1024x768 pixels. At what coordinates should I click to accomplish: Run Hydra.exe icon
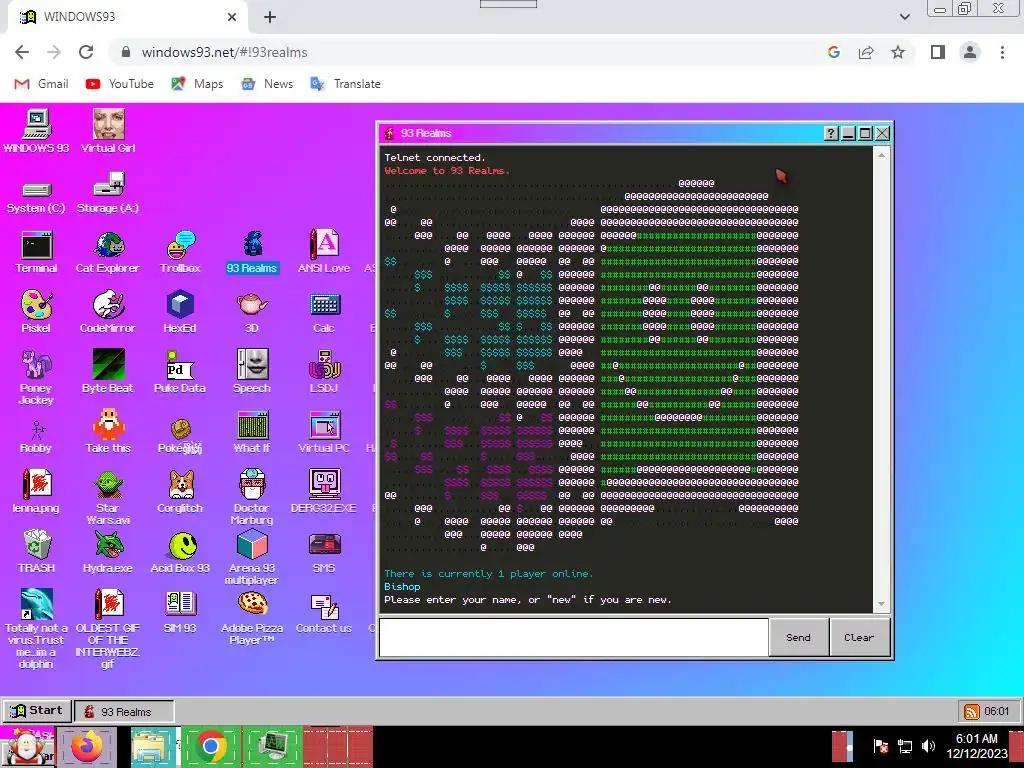click(108, 552)
